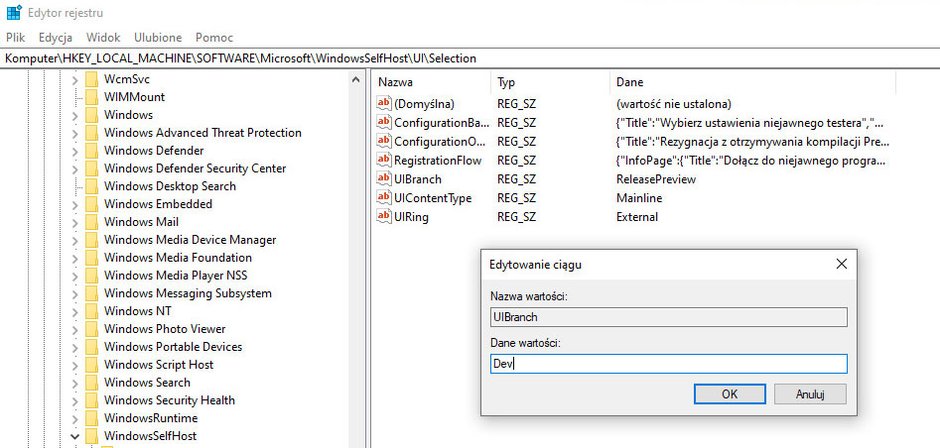Viewport: 940px width, 448px height.
Task: Select the ConfigurationBa... value icon
Action: coord(383,122)
